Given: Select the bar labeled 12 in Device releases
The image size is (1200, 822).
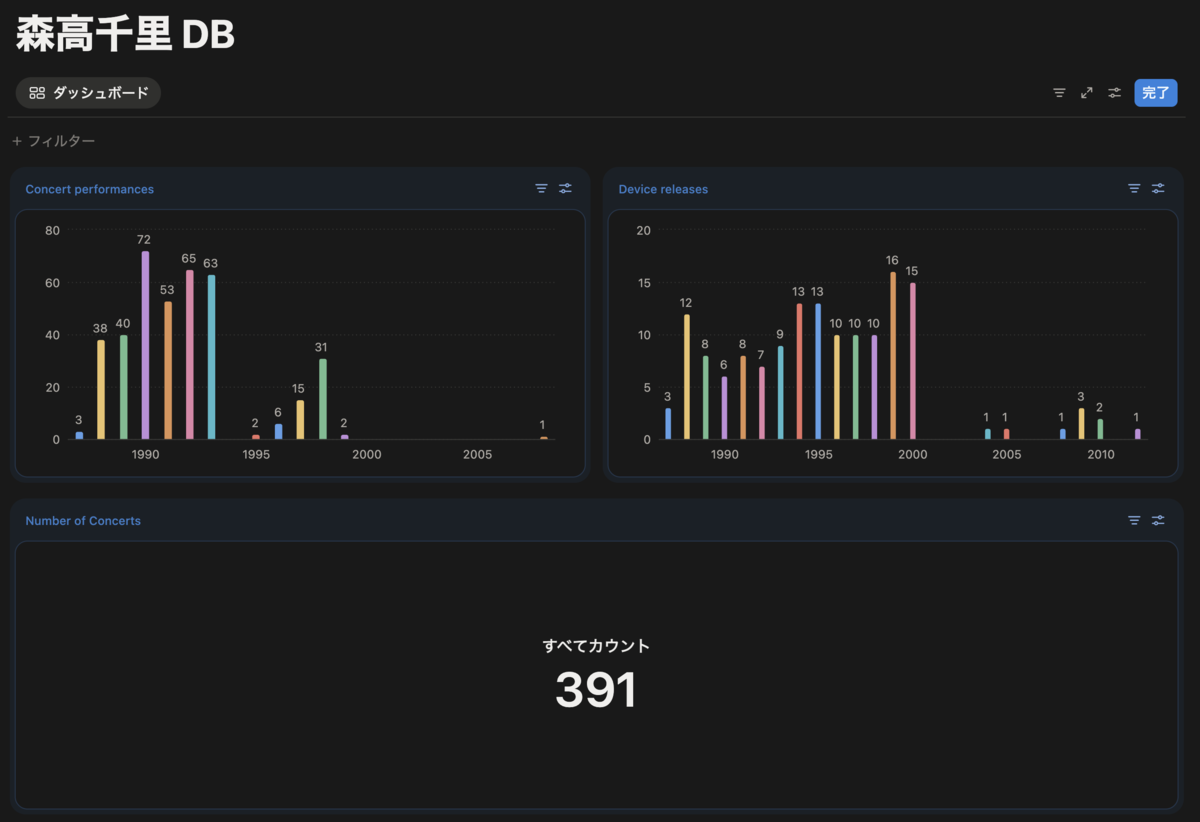Looking at the screenshot, I should click(686, 377).
